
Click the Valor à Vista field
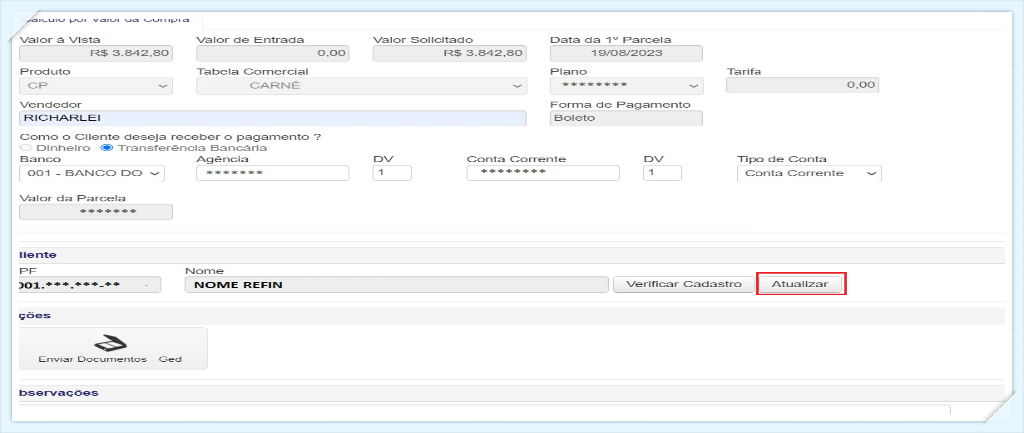coord(96,54)
